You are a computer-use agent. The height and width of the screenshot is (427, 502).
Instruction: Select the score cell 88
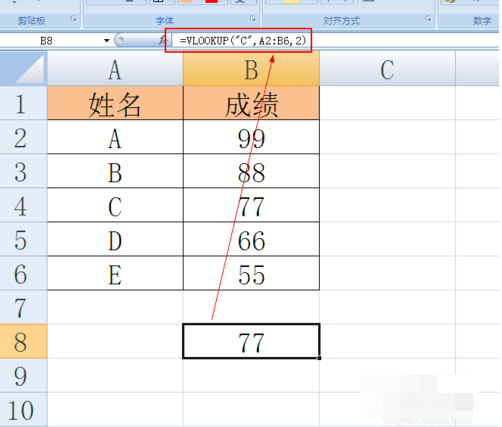(x=251, y=171)
